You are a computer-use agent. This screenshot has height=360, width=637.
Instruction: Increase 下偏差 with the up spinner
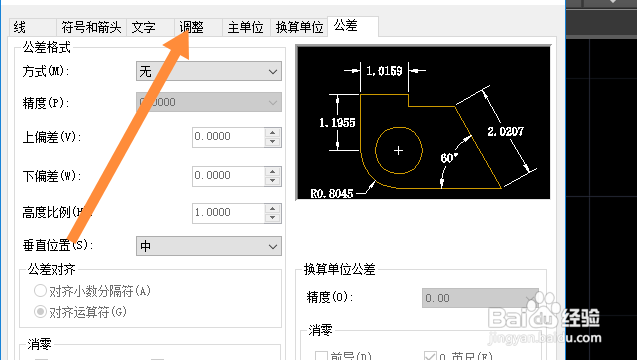(273, 171)
